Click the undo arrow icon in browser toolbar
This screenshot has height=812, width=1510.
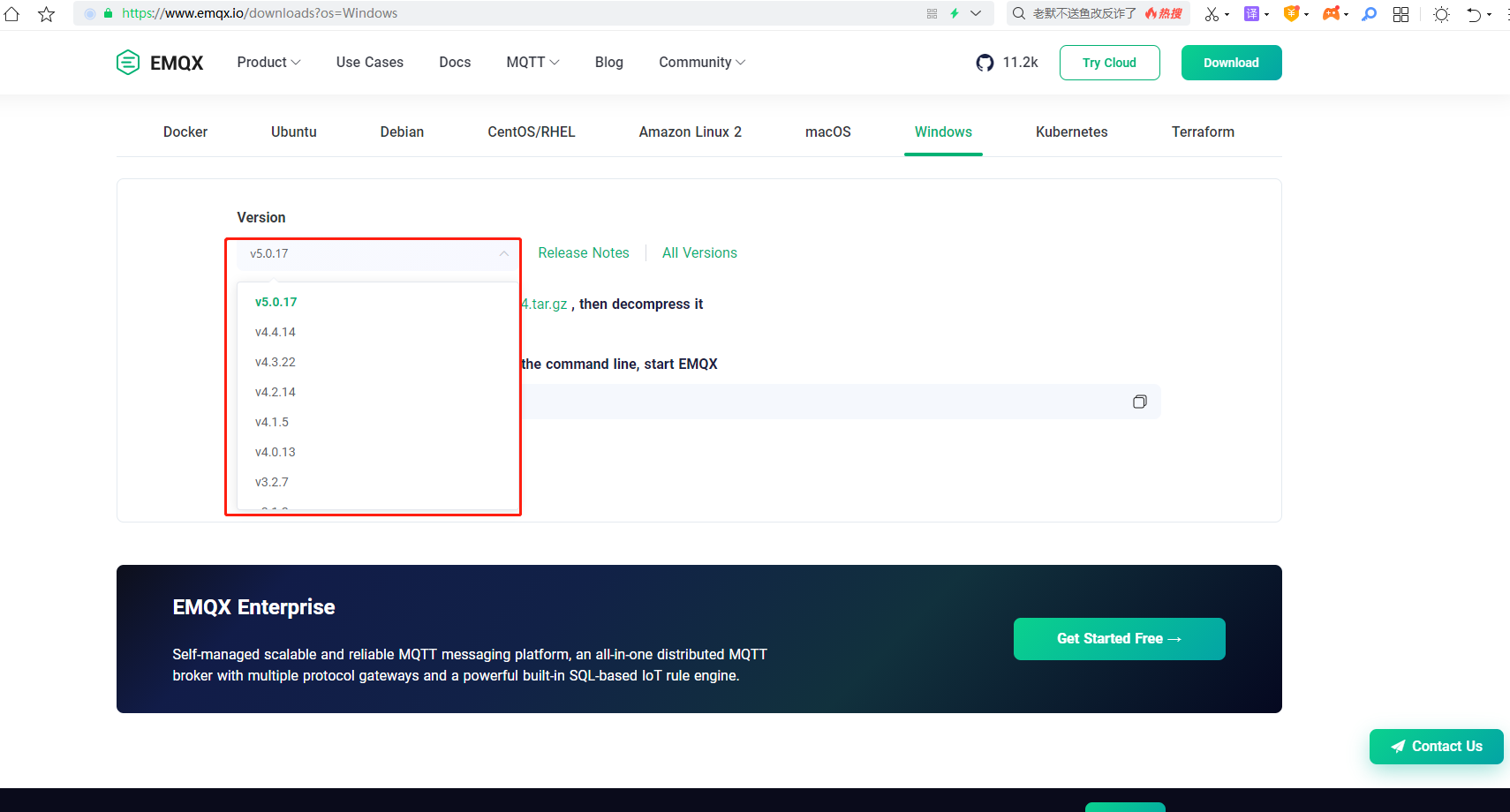tap(1474, 14)
